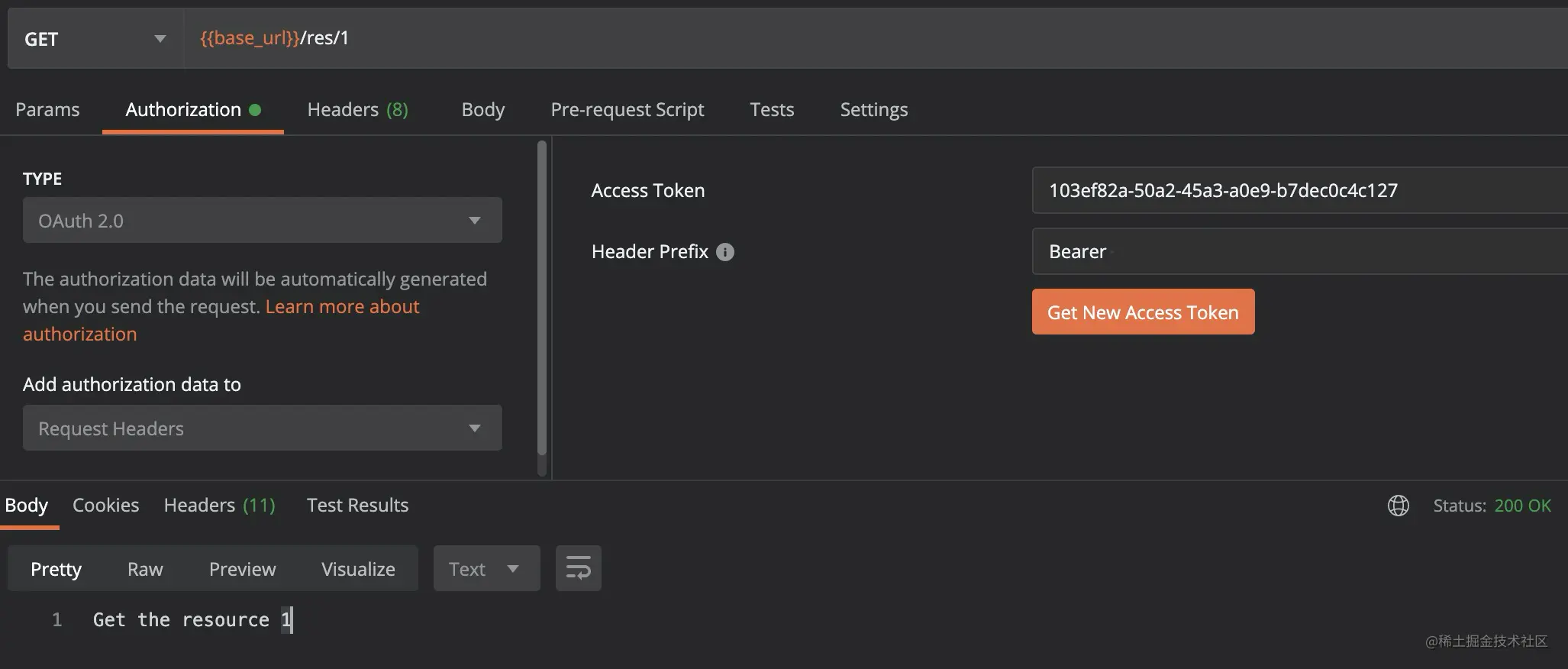Image resolution: width=1568 pixels, height=669 pixels.
Task: Click the 200 OK status text
Action: [x=1522, y=506]
